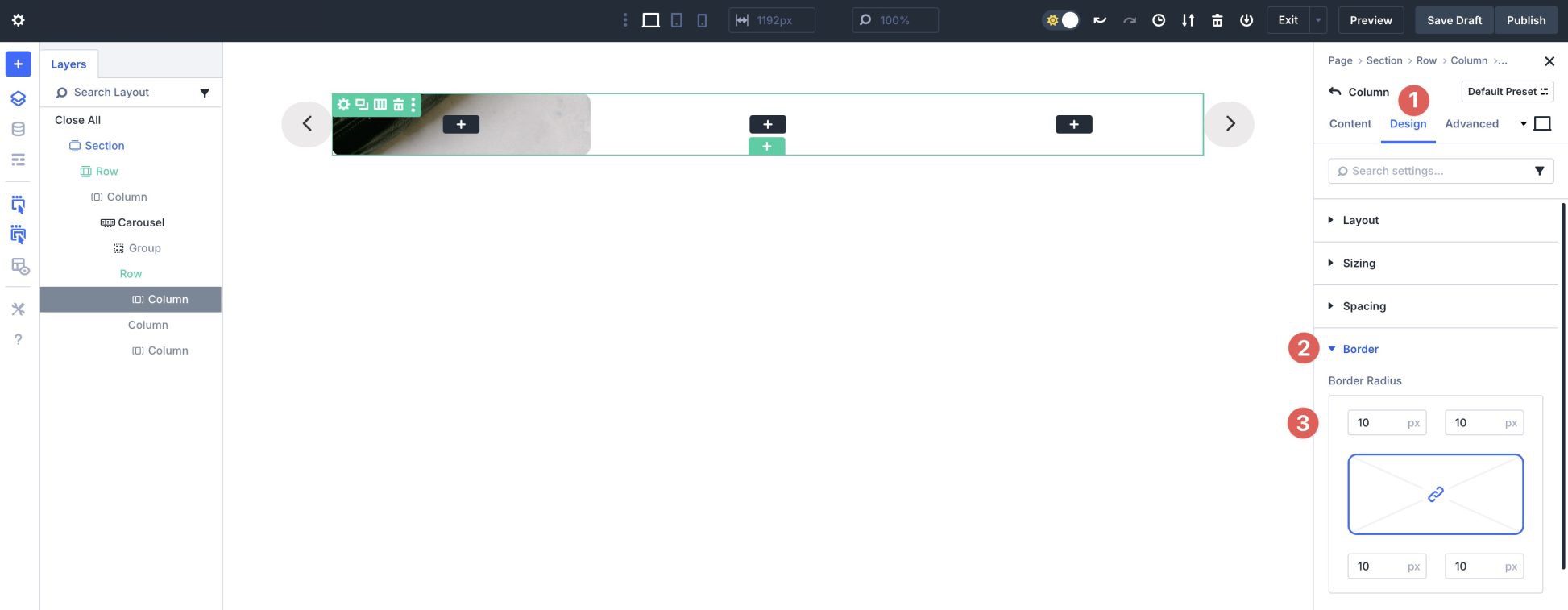Open the tools wrench icon in left sidebar
The height and width of the screenshot is (610, 1568).
[18, 309]
